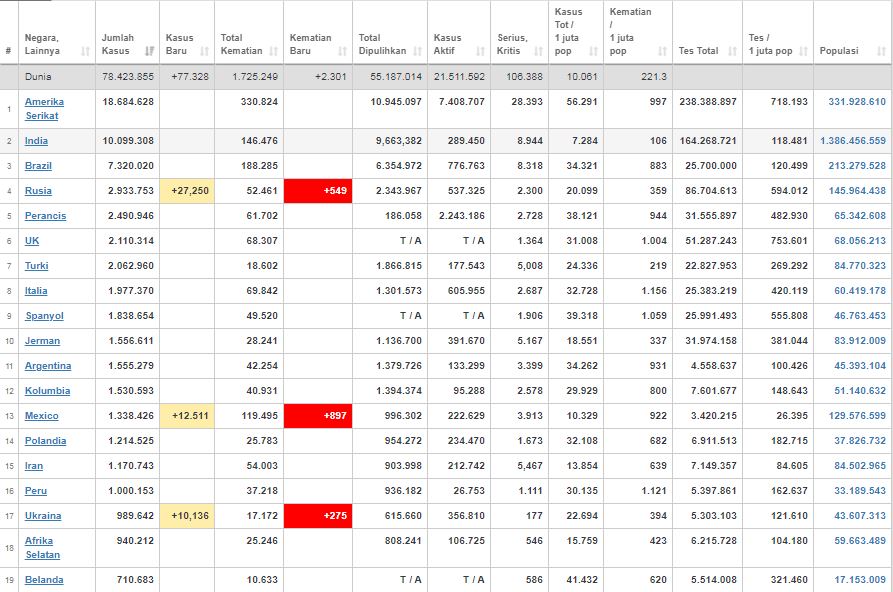This screenshot has width=893, height=592.
Task: Select Rusia new cases cell +27,250
Action: click(187, 191)
